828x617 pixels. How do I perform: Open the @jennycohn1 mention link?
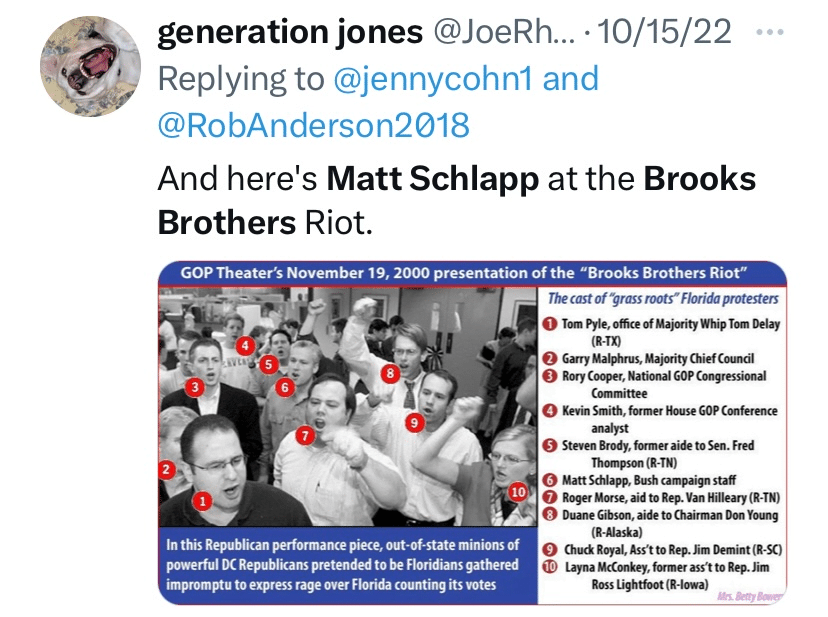tap(433, 78)
